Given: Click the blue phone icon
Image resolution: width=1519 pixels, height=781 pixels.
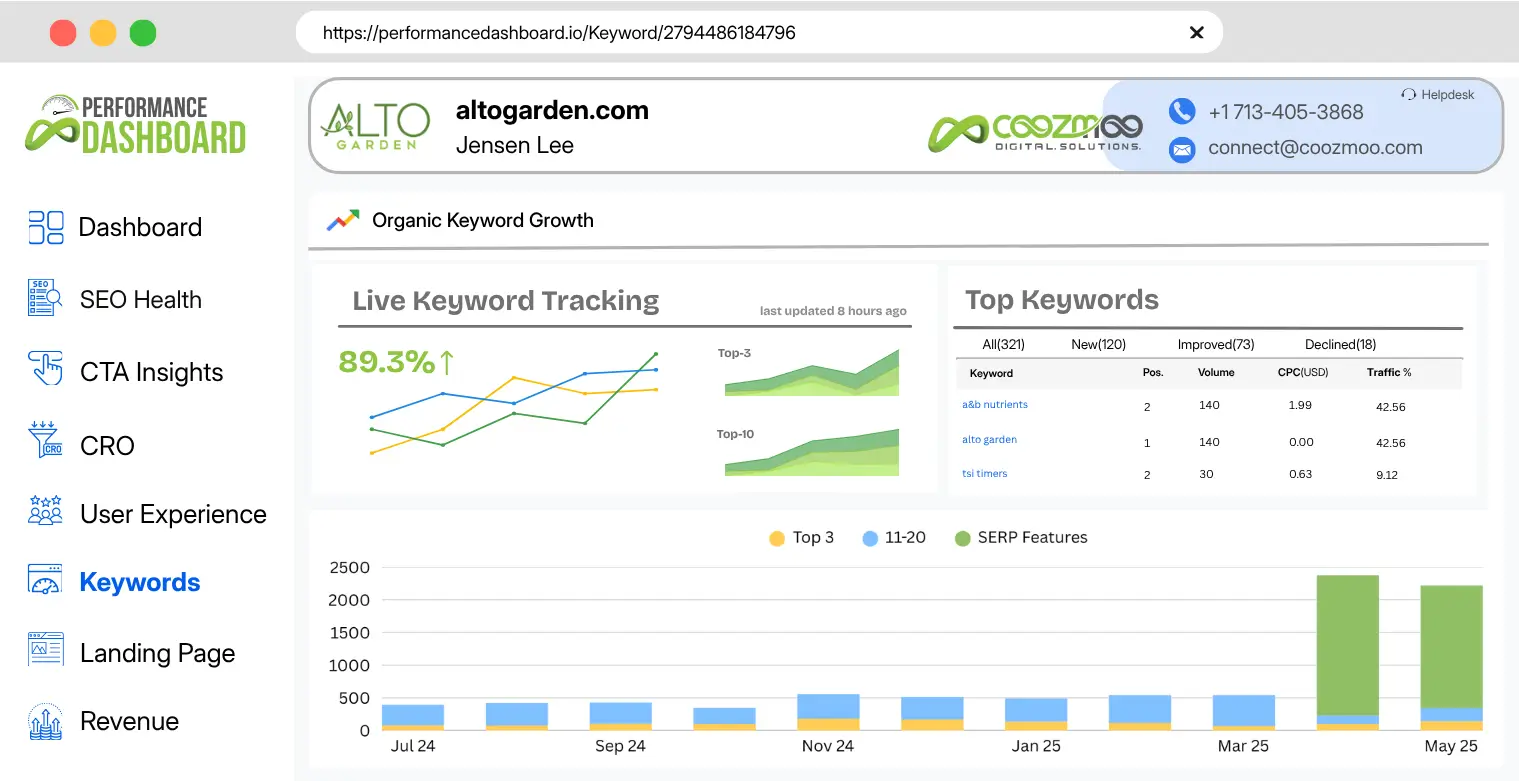Looking at the screenshot, I should pos(1182,111).
